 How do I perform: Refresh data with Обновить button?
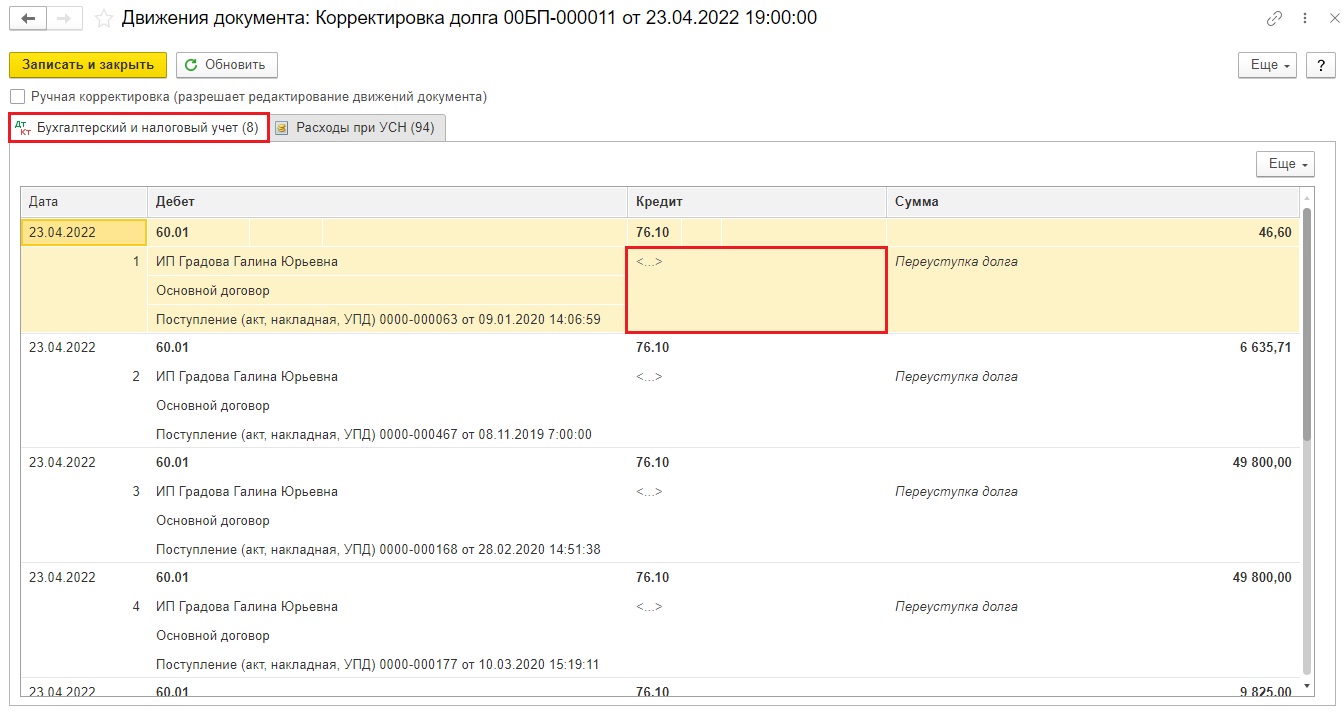(x=227, y=64)
